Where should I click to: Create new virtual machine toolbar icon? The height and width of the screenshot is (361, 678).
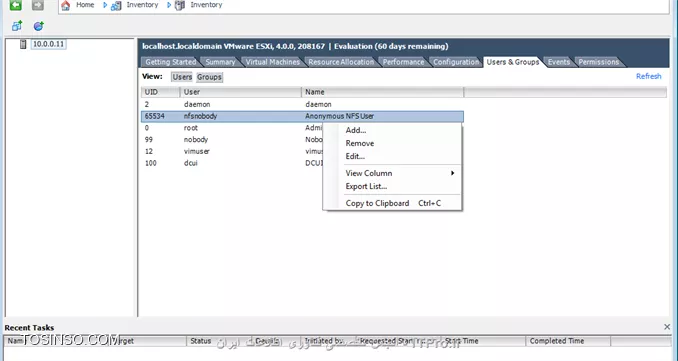(x=17, y=26)
